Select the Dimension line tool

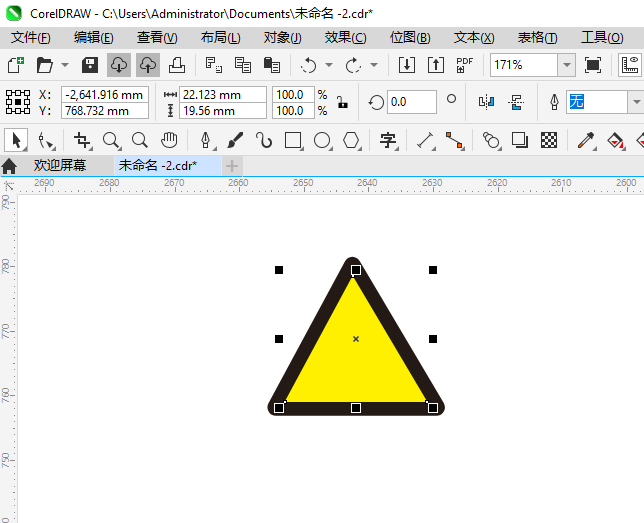pos(426,141)
